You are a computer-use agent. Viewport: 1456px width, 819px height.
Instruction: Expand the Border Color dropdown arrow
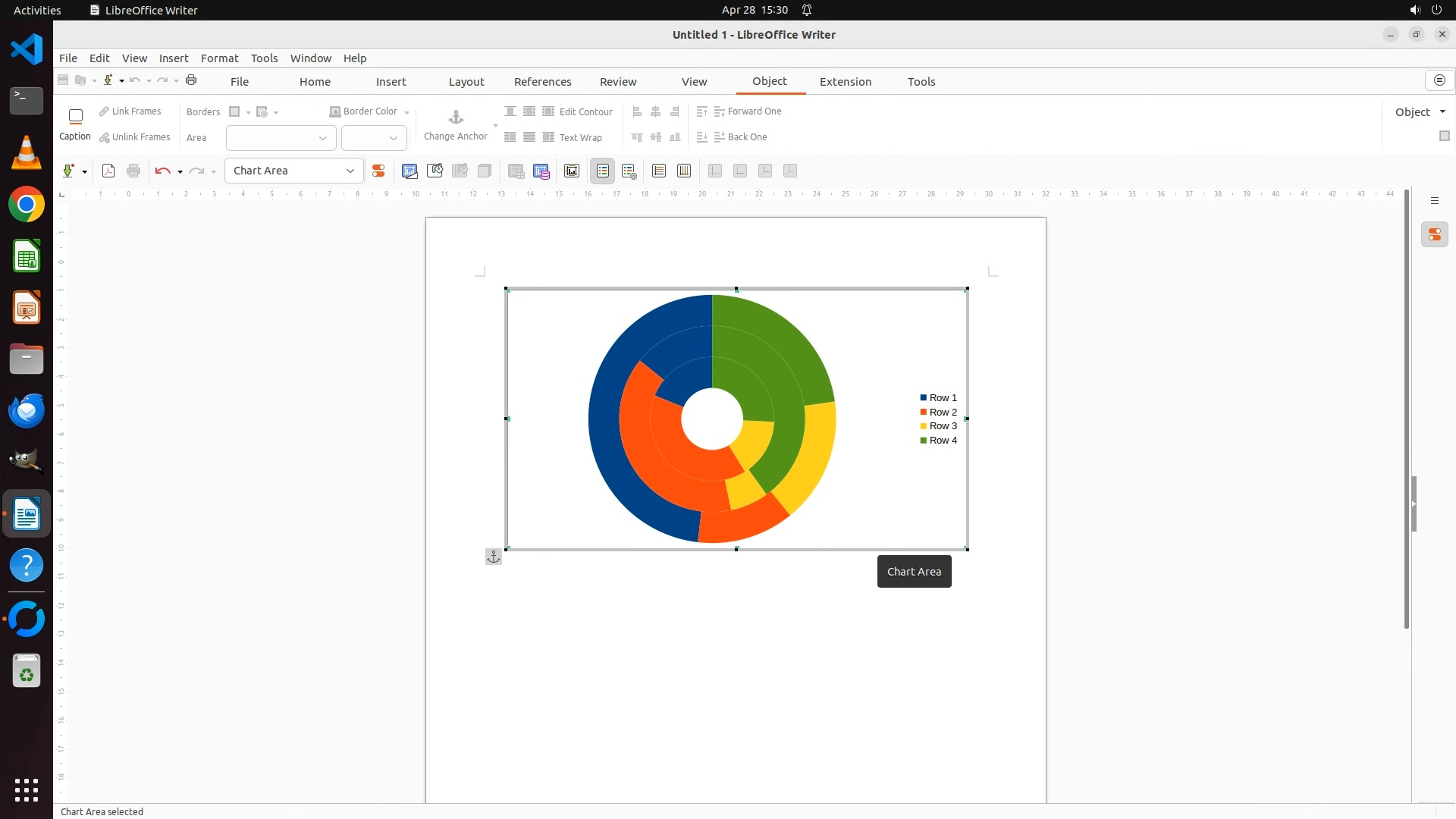[x=407, y=112]
